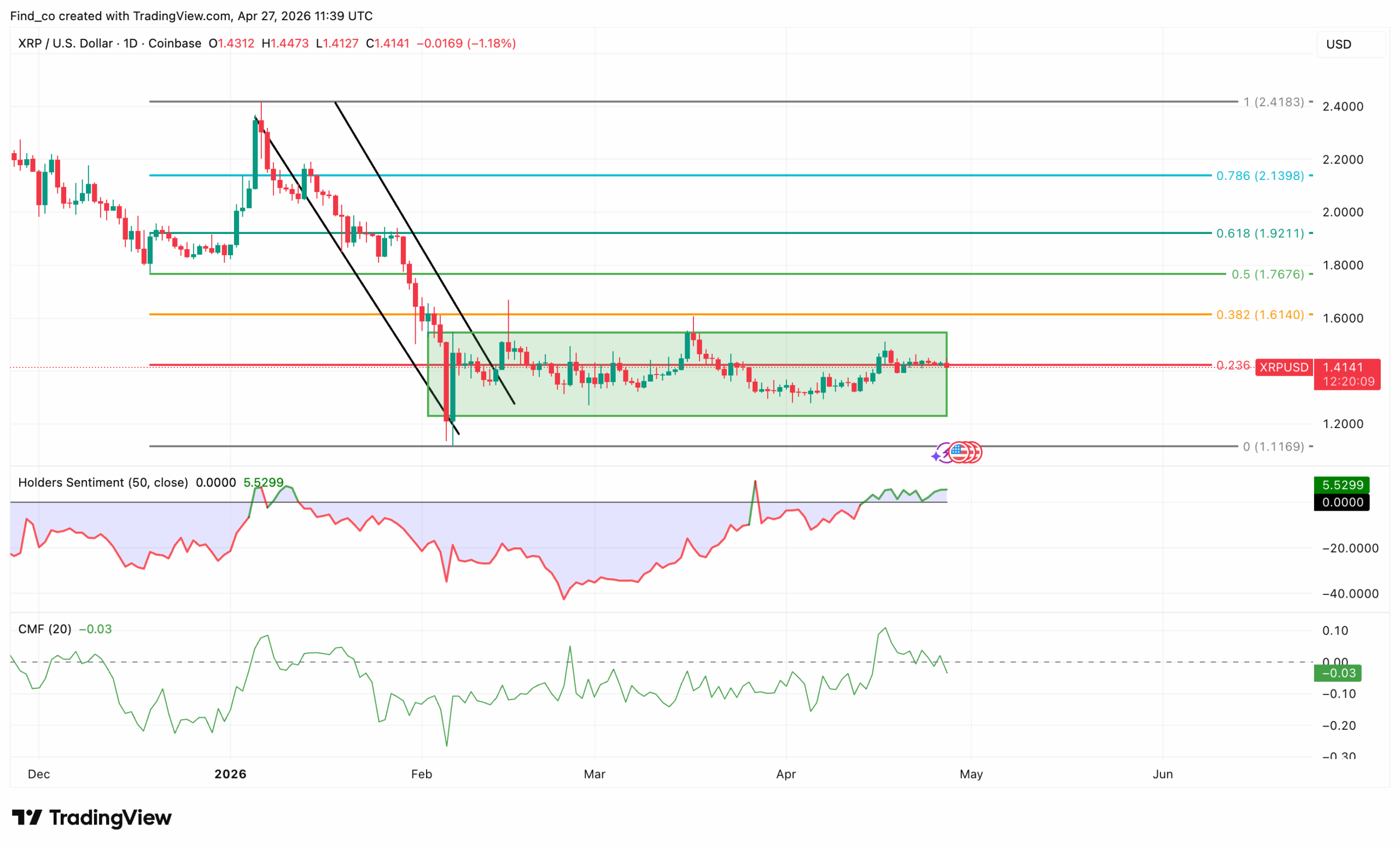This screenshot has width=1400, height=848.
Task: Click the 2.2000 price axis label
Action: point(1343,160)
